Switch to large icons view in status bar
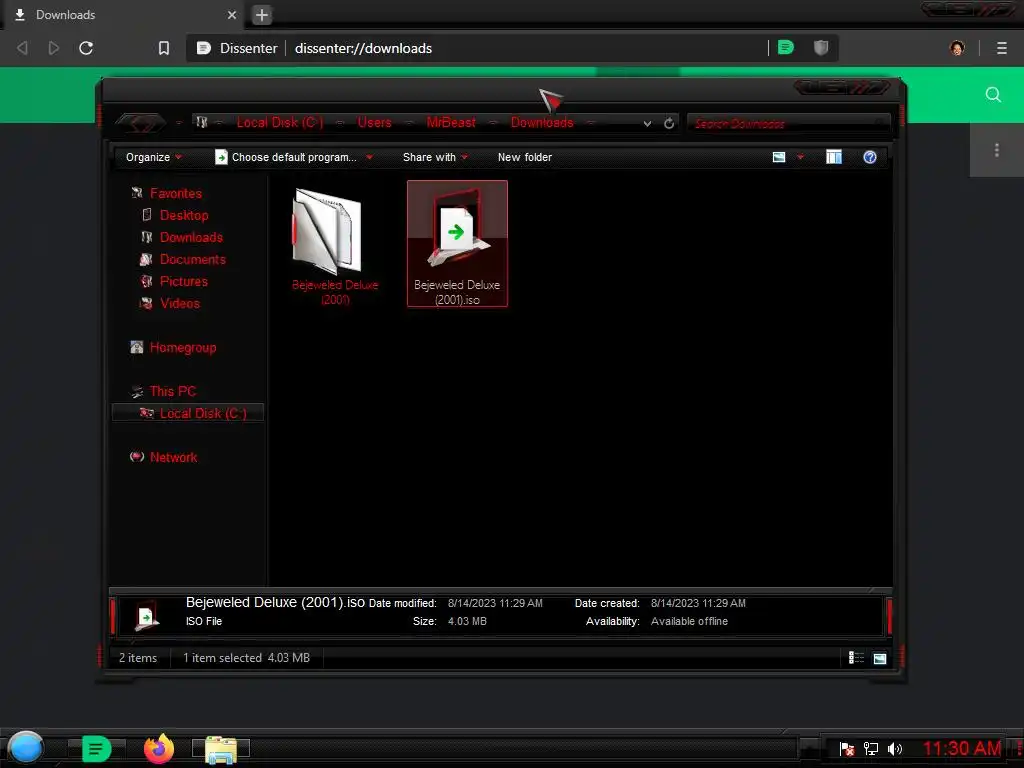 click(x=880, y=658)
